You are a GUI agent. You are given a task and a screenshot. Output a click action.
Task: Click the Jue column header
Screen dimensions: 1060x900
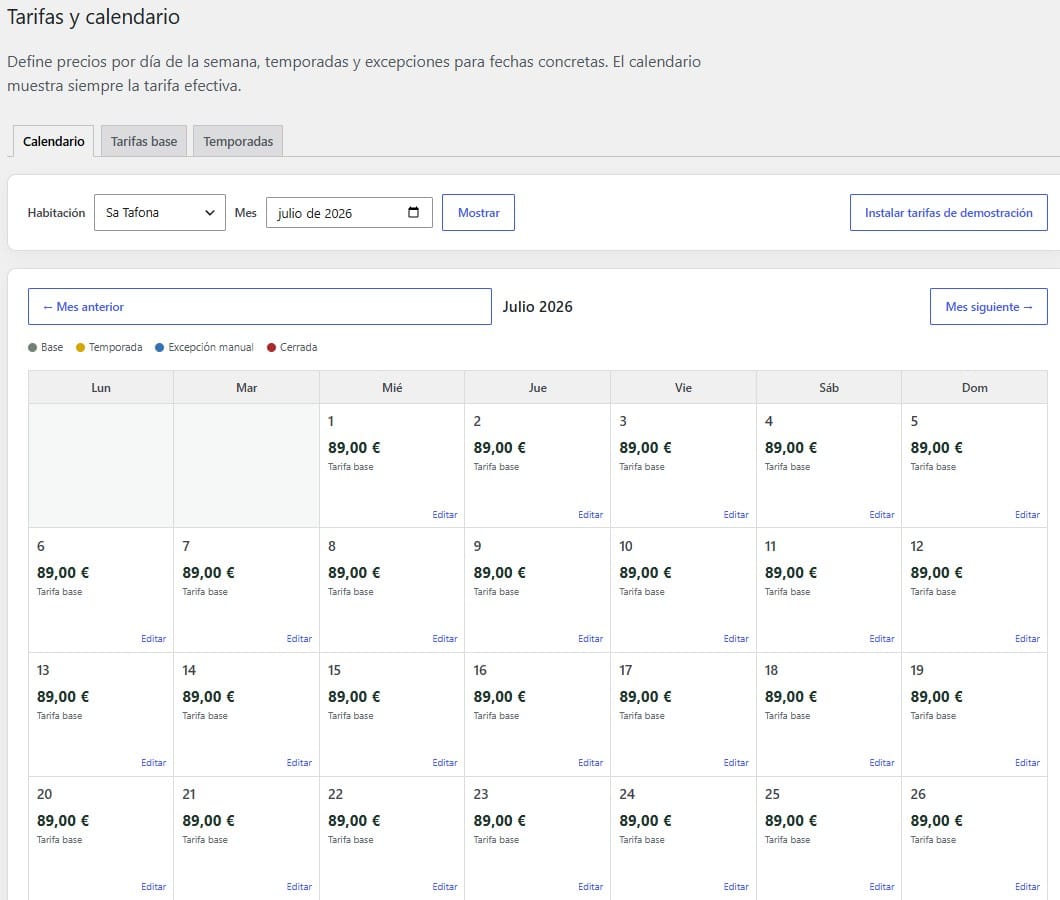[x=538, y=387]
